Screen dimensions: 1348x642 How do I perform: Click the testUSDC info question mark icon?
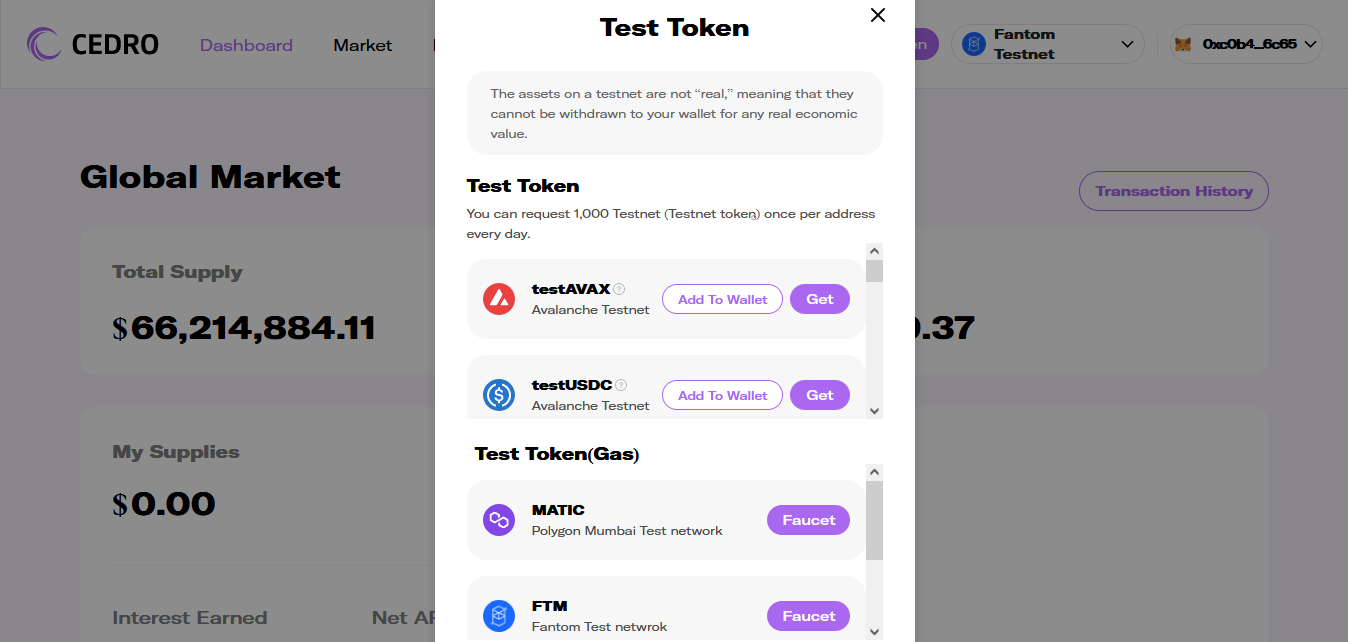point(621,385)
